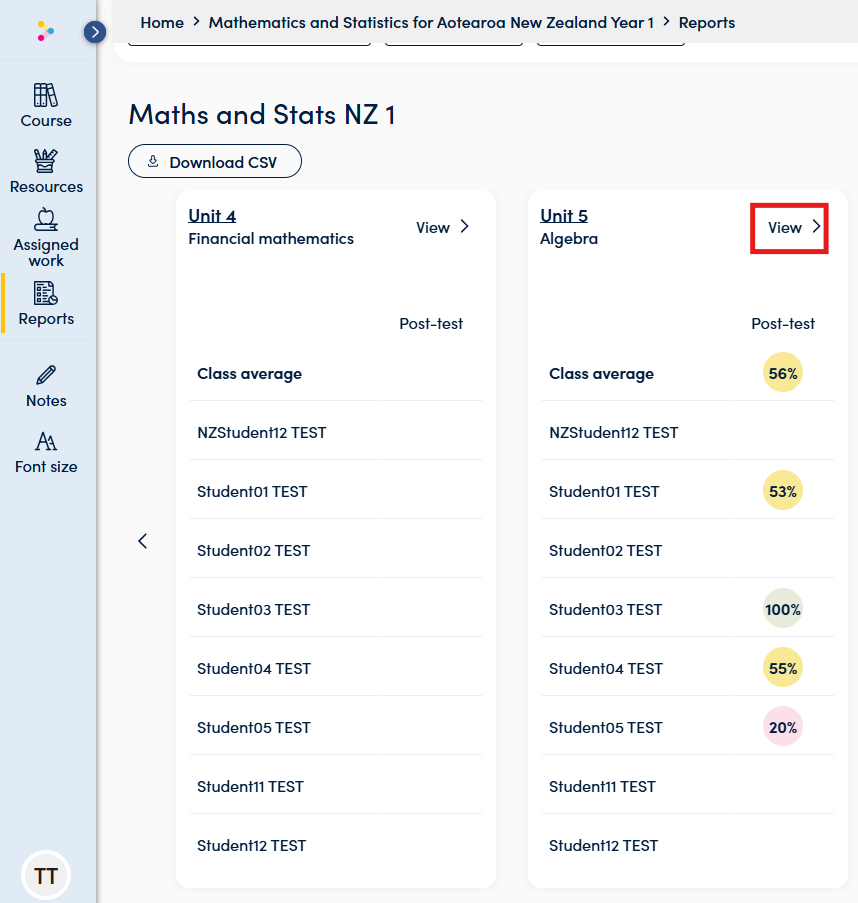Open View for Unit 4 Financial mathematics
Viewport: 858px width, 903px height.
pyautogui.click(x=442, y=227)
